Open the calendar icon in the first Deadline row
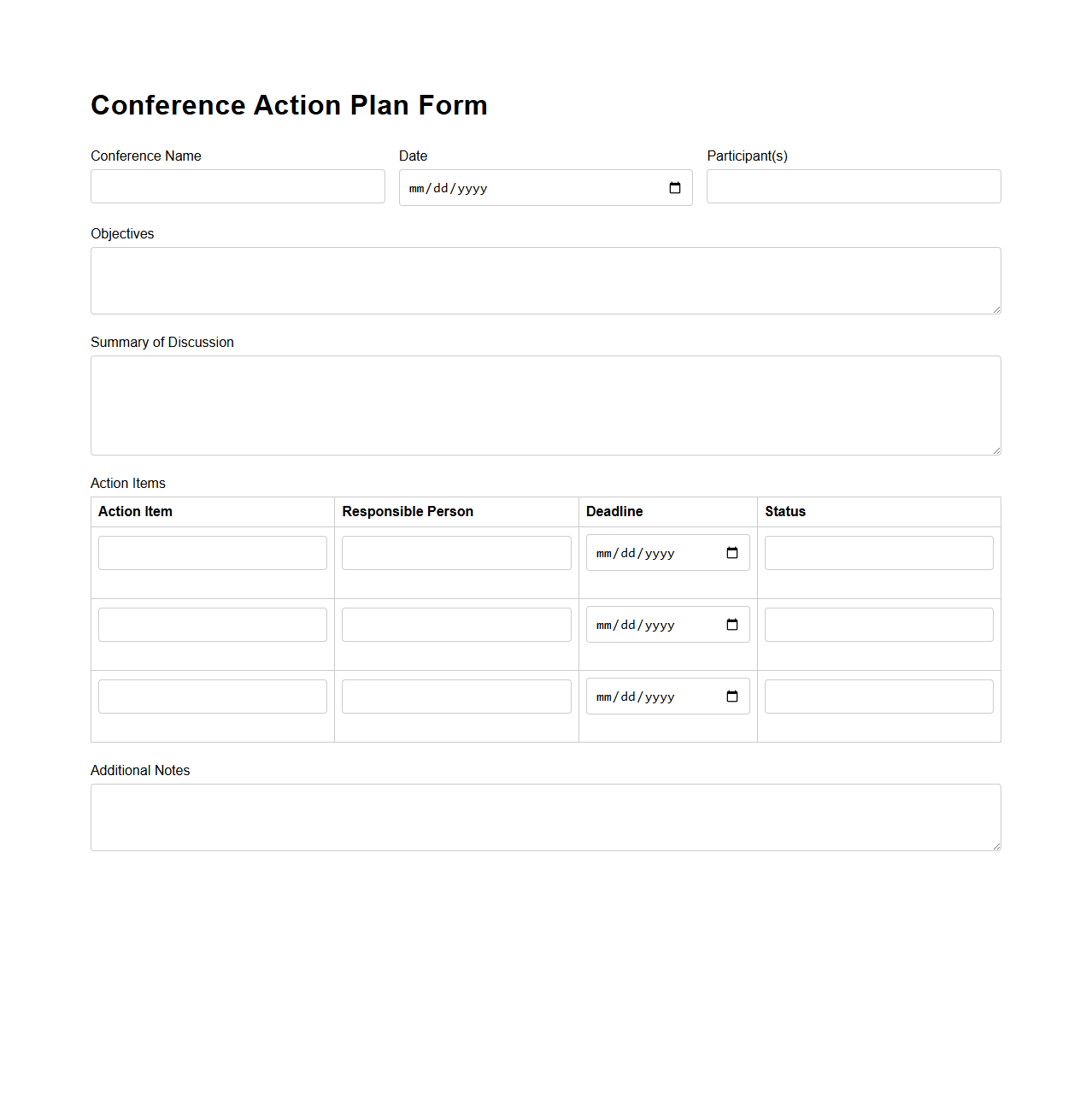The image size is (1092, 1111). 731,553
